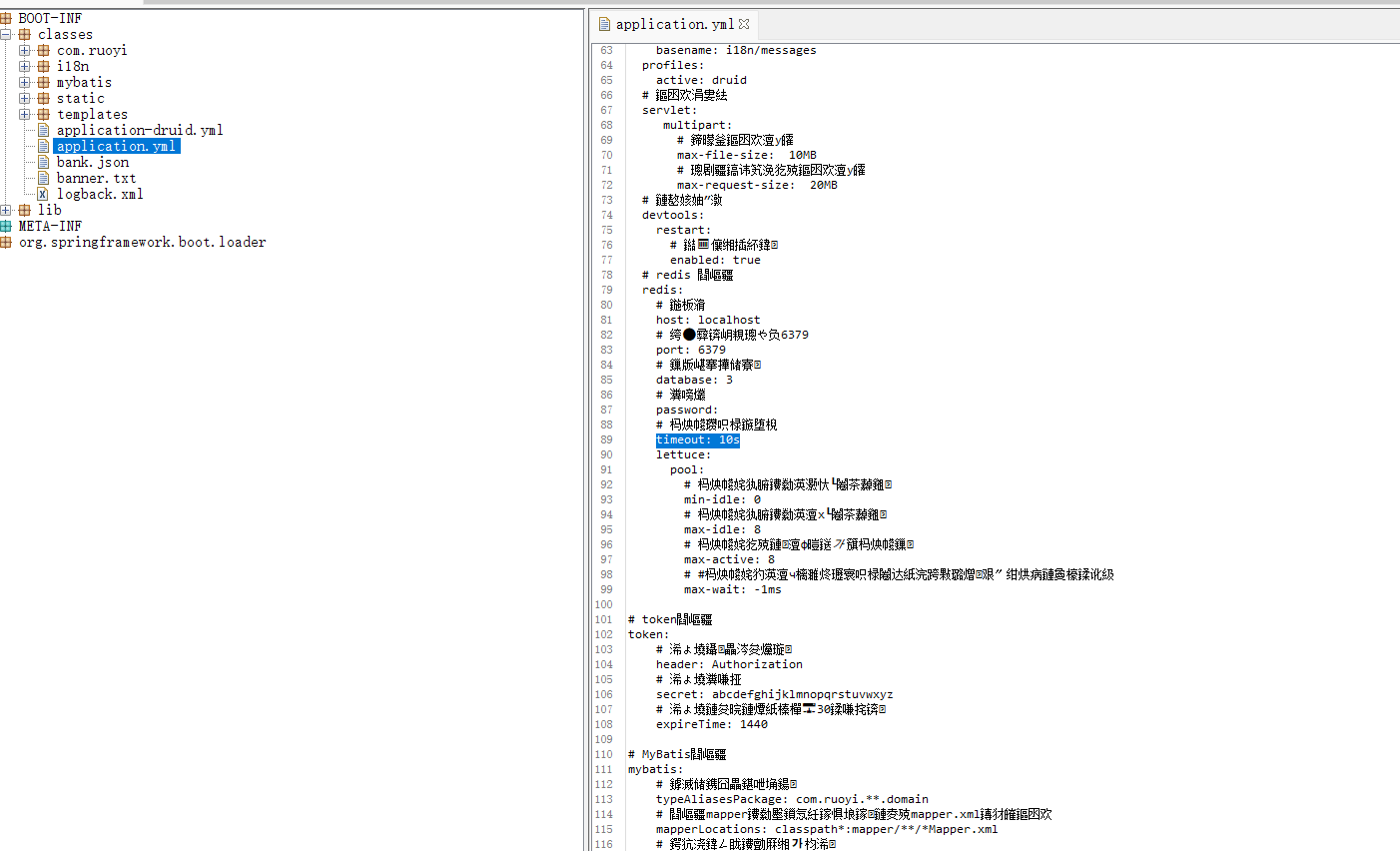Screen dimensions: 1400x851
Task: Click the templates package icon
Action: point(44,114)
